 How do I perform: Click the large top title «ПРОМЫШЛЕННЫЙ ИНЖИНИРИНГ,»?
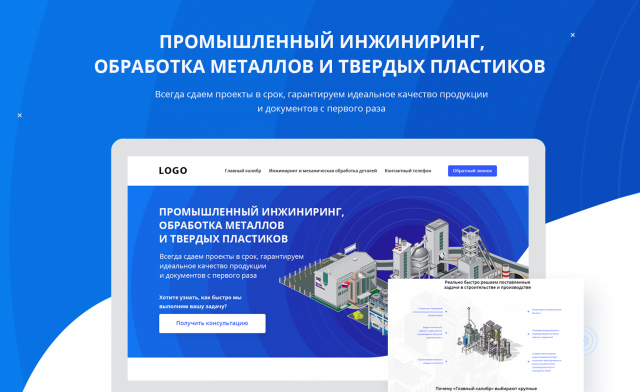(x=322, y=42)
